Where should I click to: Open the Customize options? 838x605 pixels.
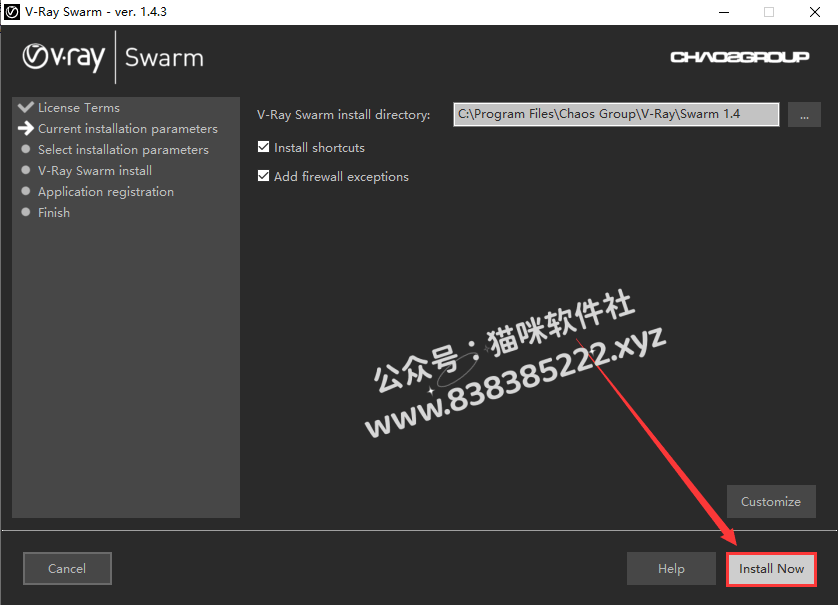(x=771, y=501)
